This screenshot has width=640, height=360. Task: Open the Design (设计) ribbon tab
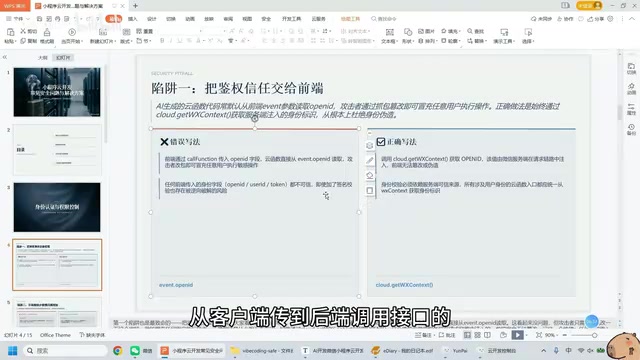[x=152, y=19]
